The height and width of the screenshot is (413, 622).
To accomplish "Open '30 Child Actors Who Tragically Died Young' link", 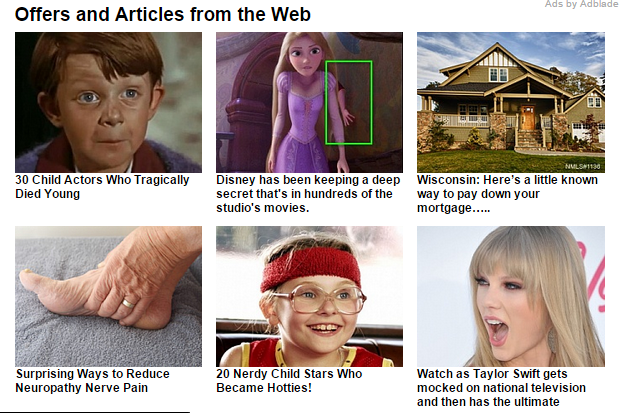I will pos(102,186).
